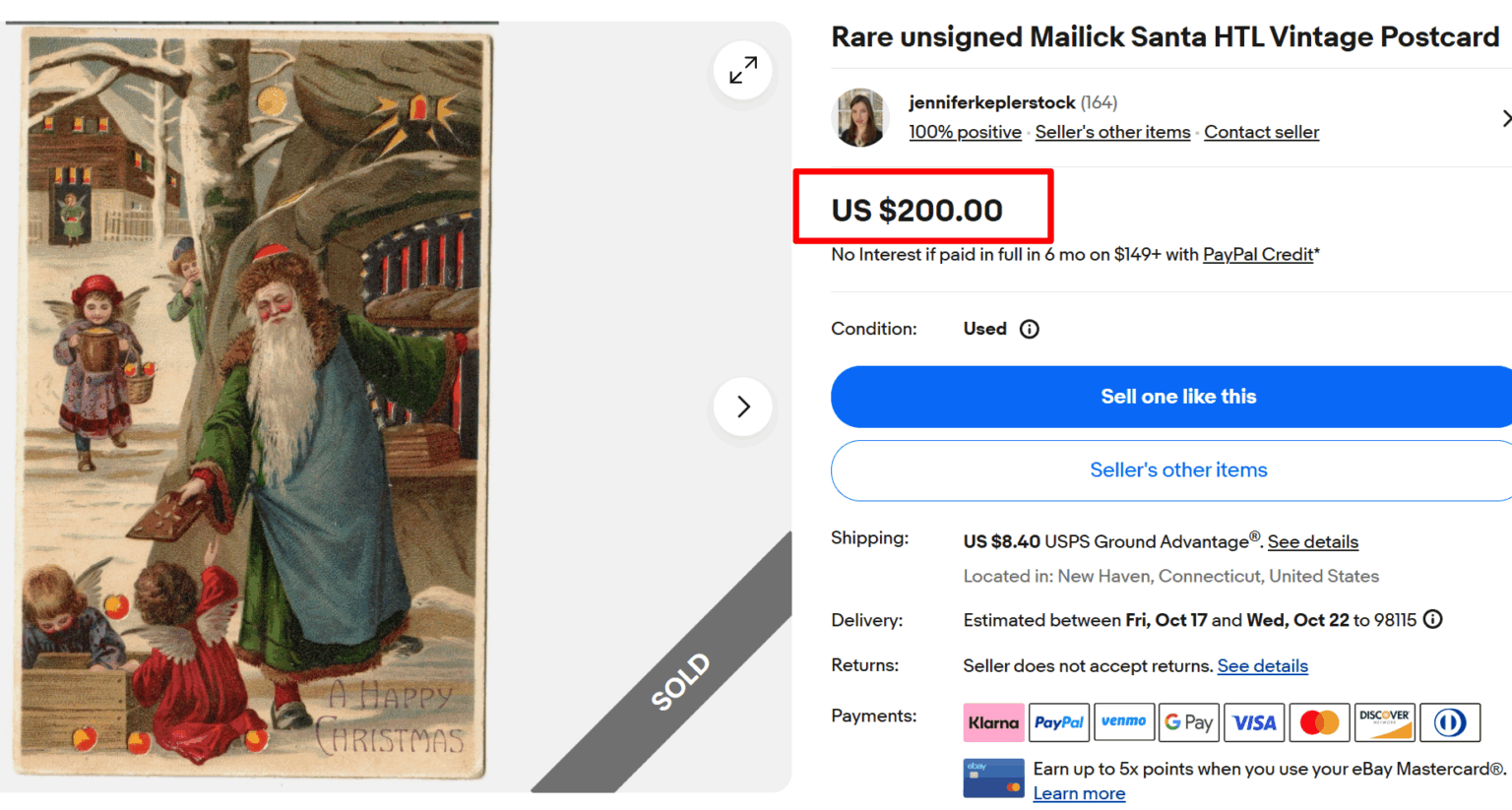Open the Seller's other items button

[1177, 470]
